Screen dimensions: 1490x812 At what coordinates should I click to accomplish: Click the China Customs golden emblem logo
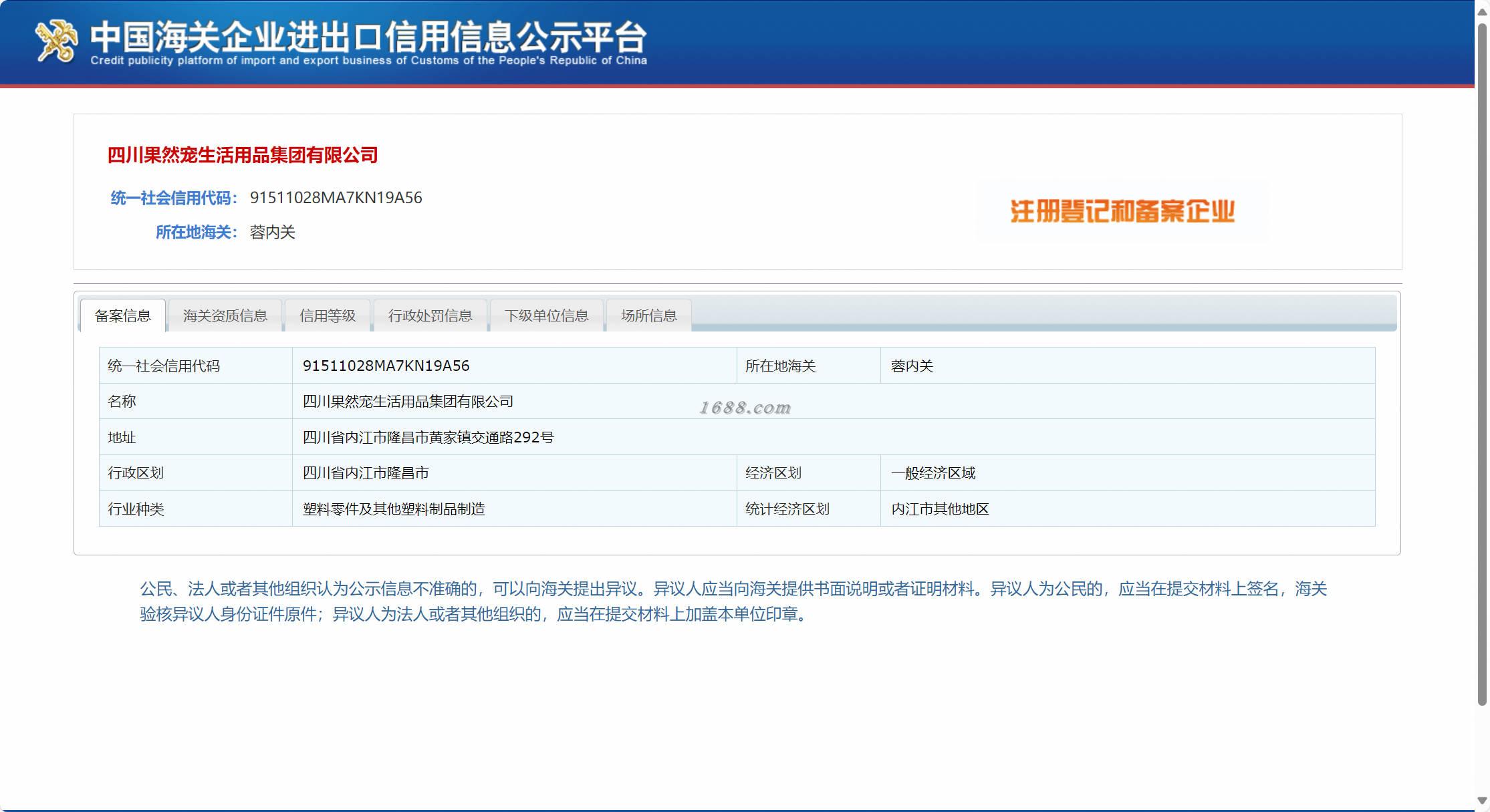[x=56, y=41]
